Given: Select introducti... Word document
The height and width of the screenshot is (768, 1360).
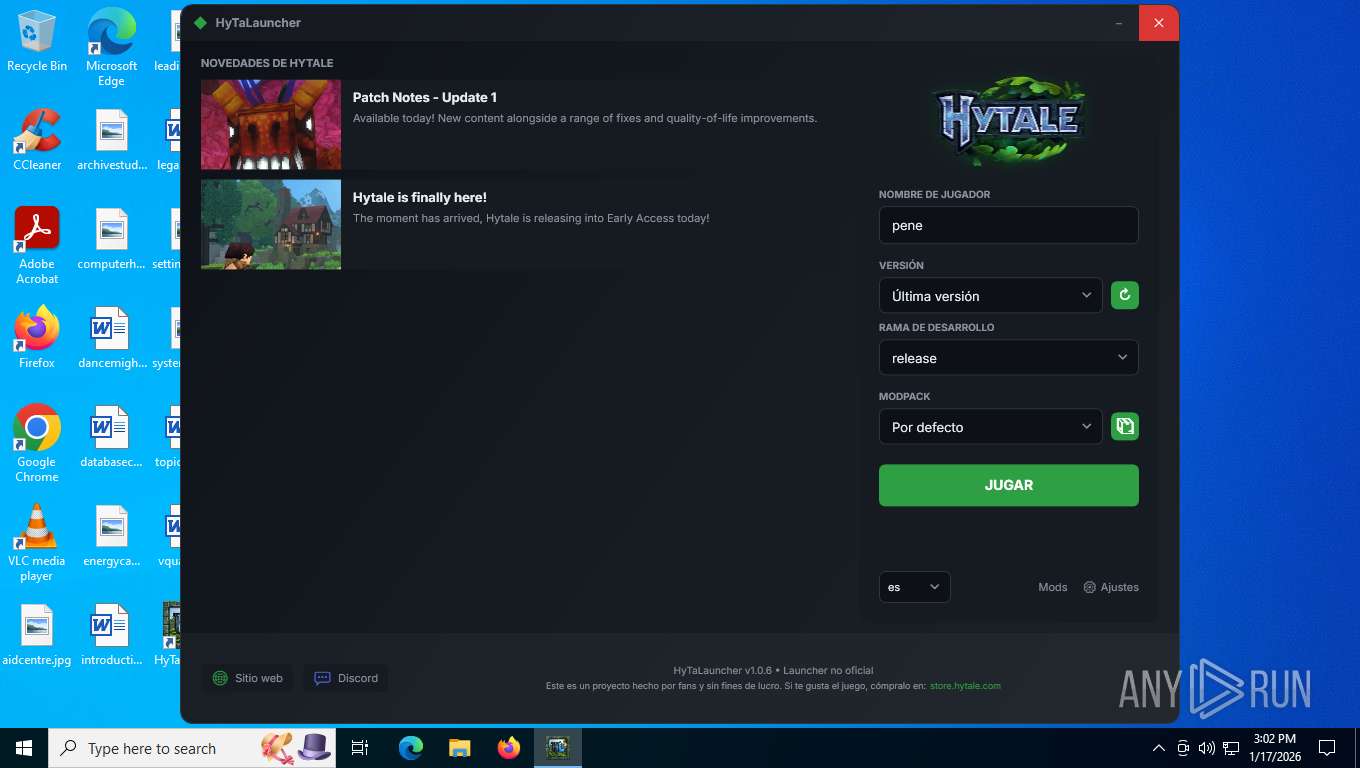Looking at the screenshot, I should click(x=111, y=635).
